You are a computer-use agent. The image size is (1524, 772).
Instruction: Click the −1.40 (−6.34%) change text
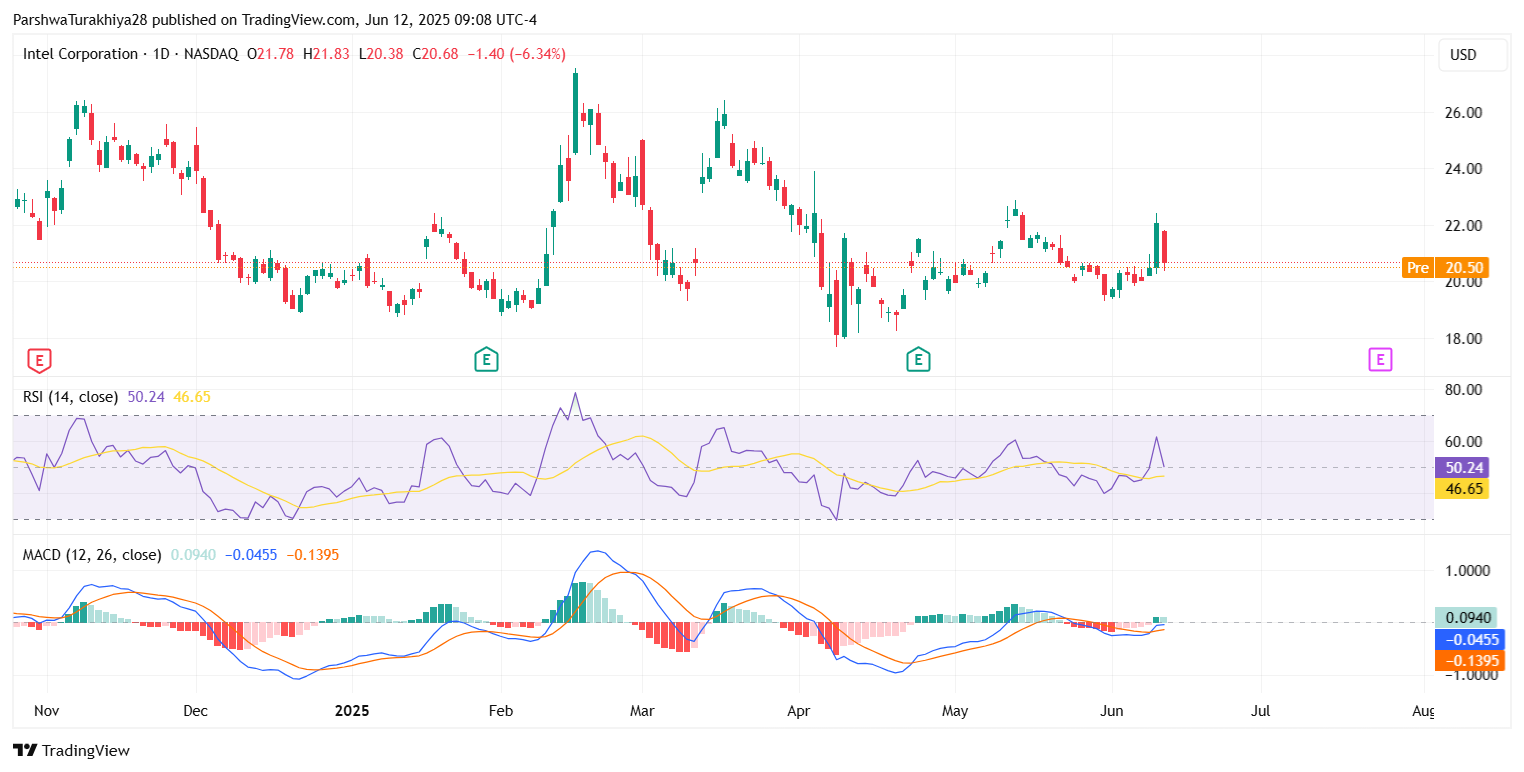tap(516, 54)
